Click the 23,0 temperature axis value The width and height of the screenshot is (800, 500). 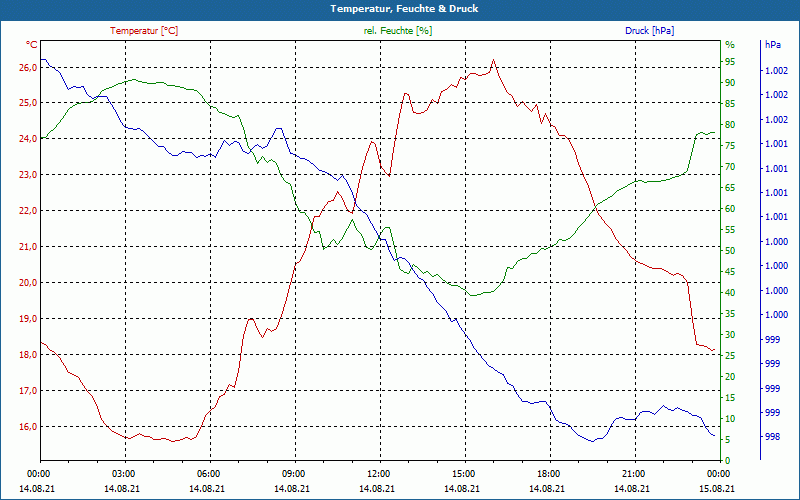click(28, 175)
